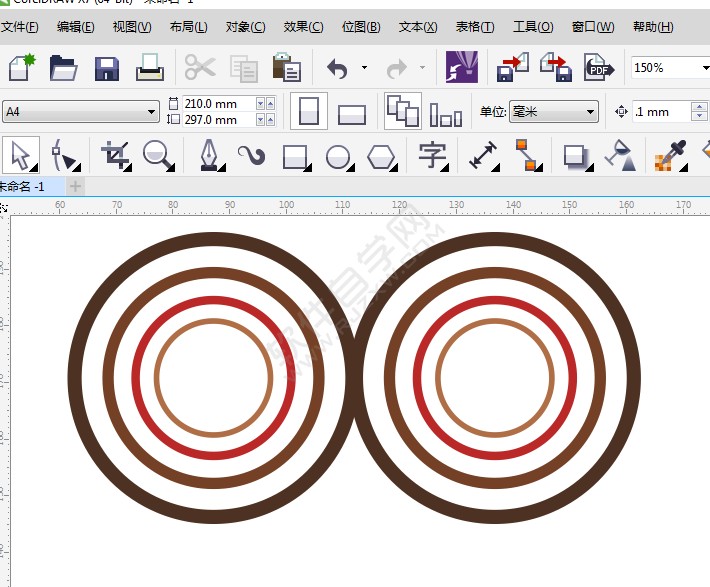
Task: Select the Zoom magnifier tool
Action: tap(158, 156)
